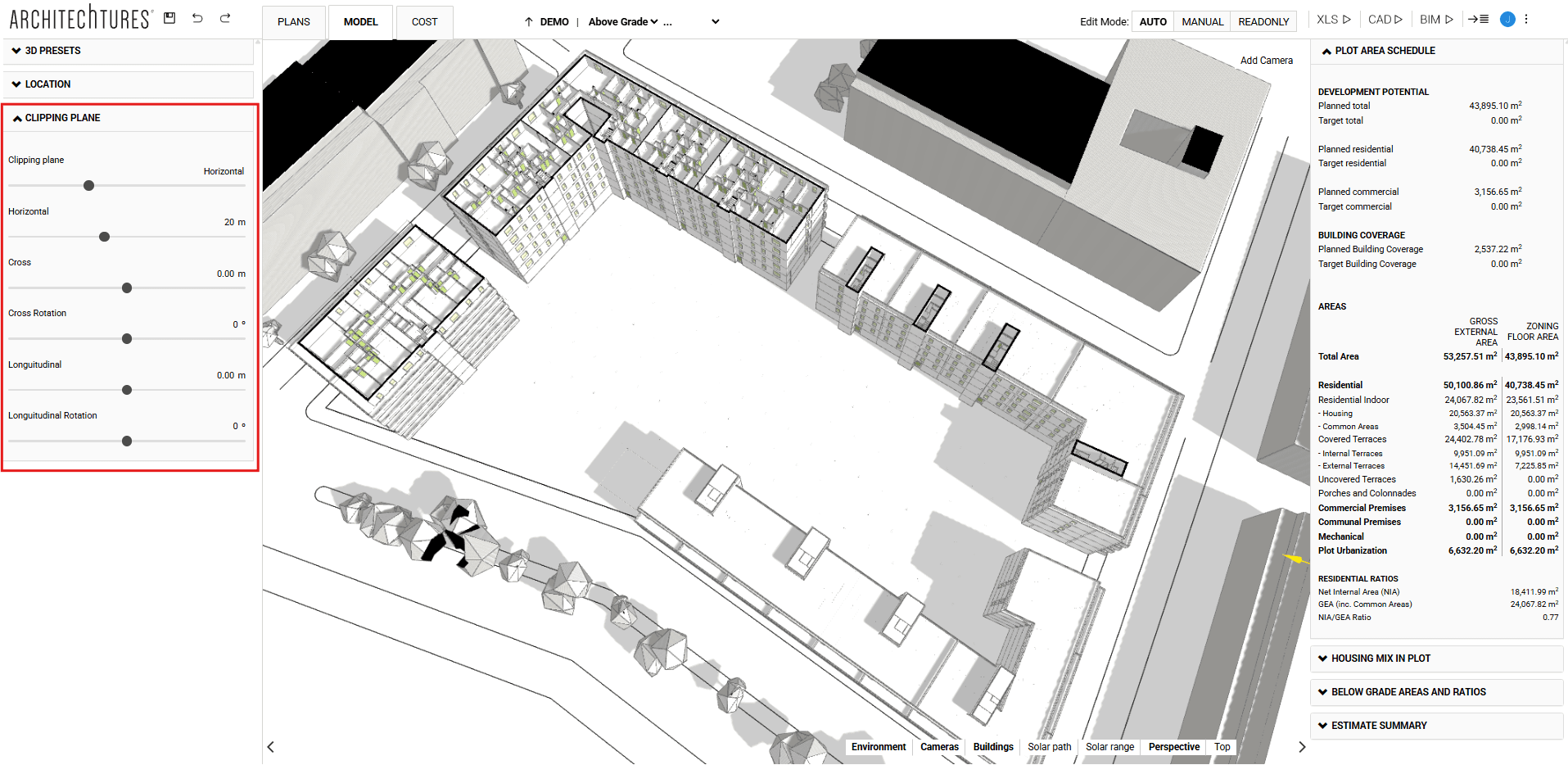Set edit mode to READONLY

[1262, 21]
